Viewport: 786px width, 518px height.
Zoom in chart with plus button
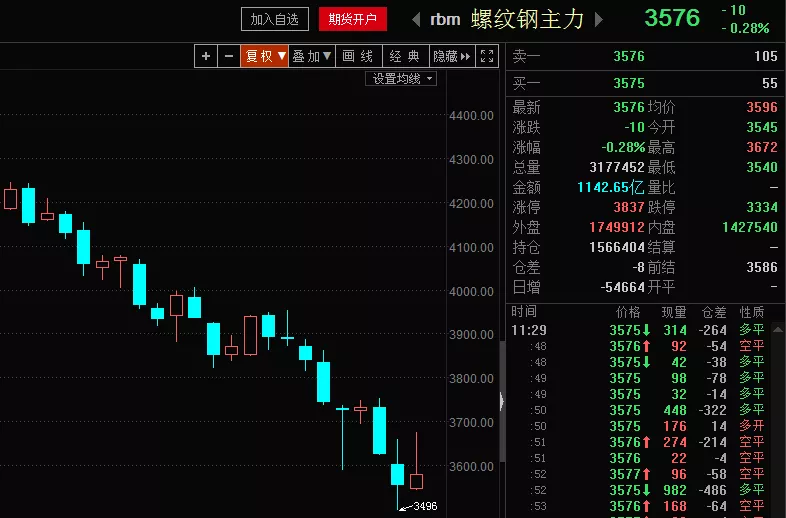[206, 56]
